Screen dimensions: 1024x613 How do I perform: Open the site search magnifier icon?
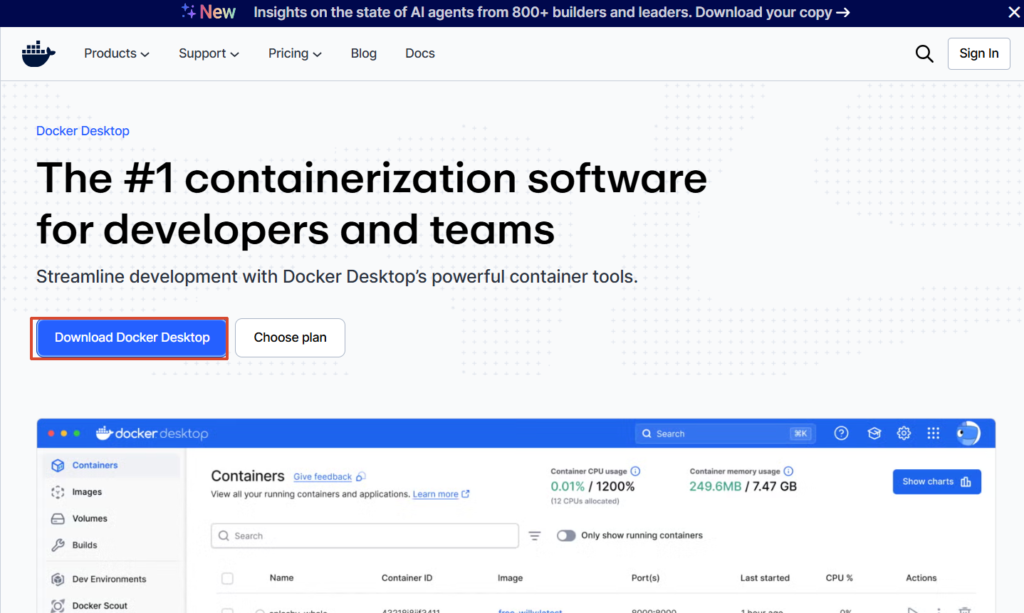coord(924,54)
